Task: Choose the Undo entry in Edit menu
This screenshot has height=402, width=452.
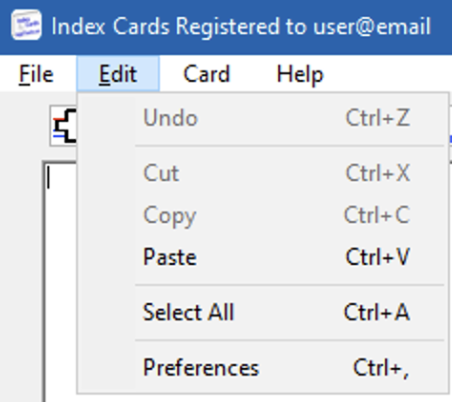Action: point(263,118)
